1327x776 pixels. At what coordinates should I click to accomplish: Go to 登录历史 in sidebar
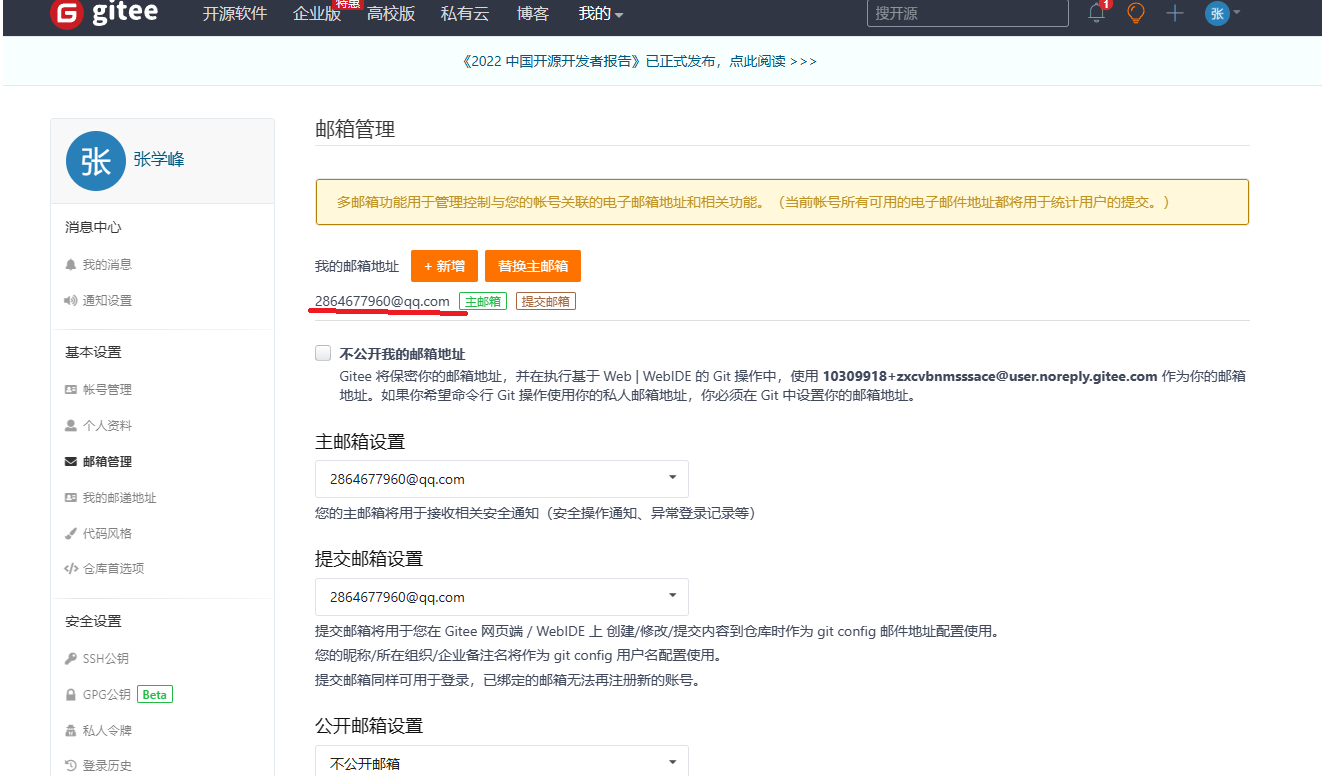point(107,766)
